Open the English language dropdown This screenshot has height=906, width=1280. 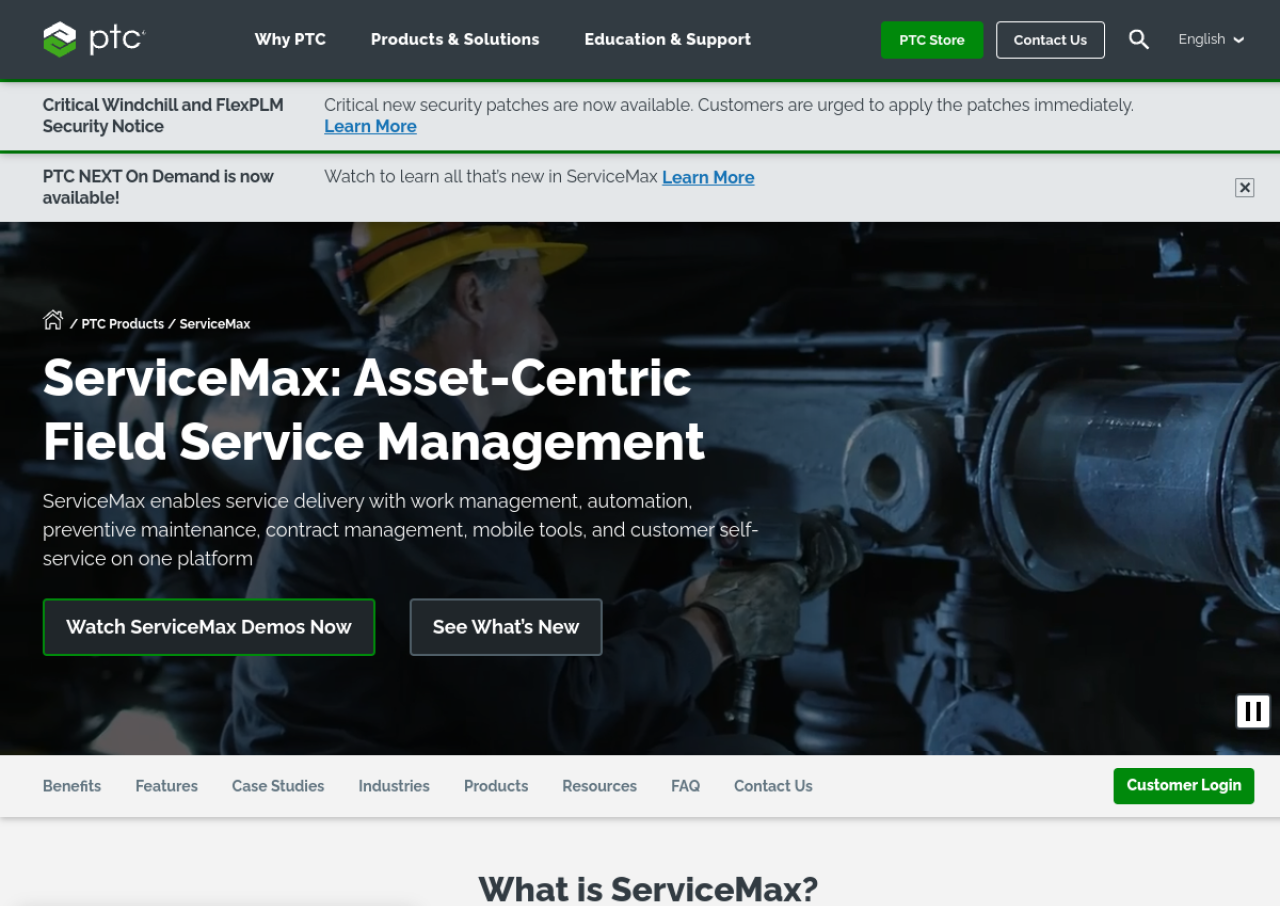pos(1211,39)
